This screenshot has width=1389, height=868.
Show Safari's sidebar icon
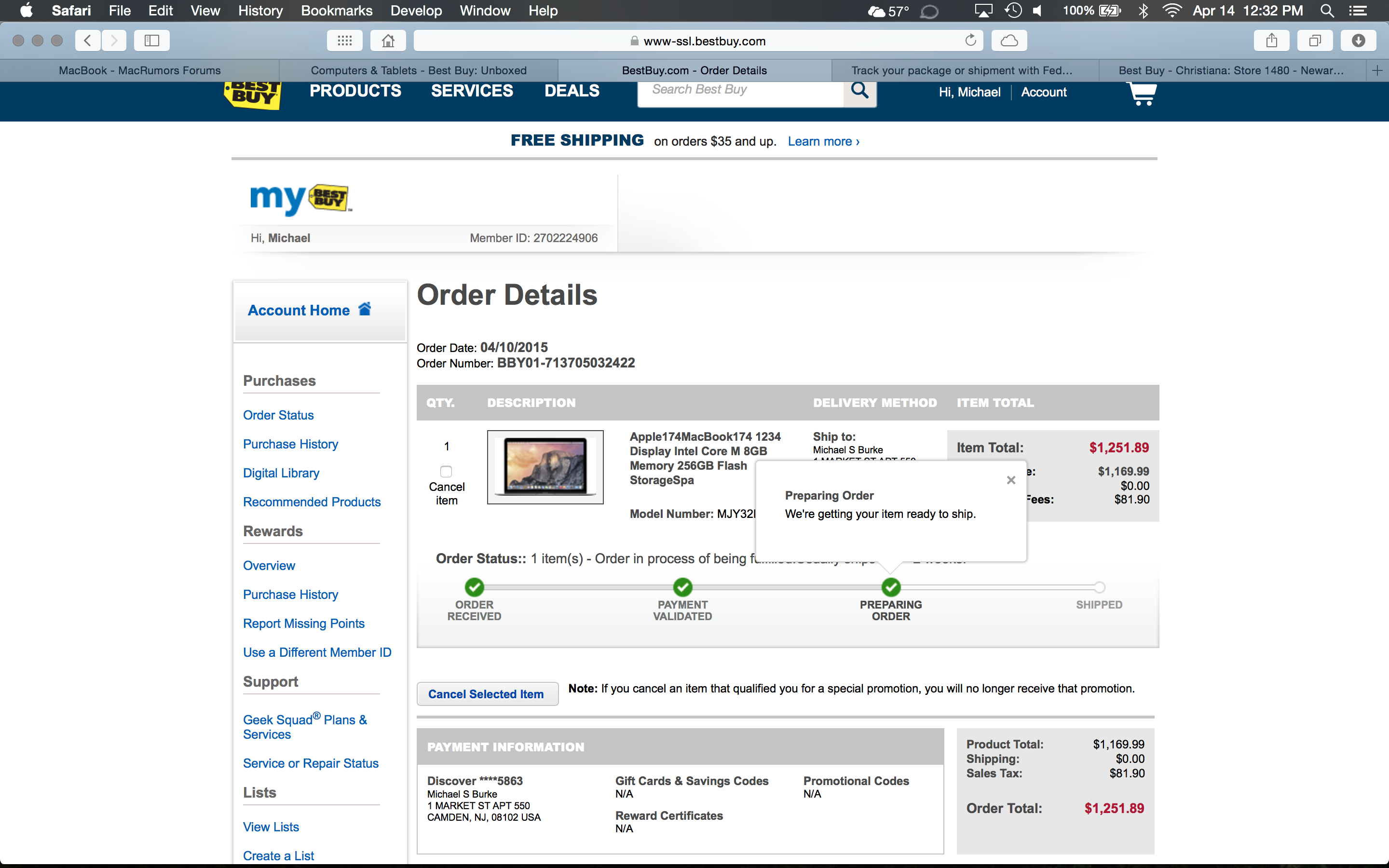pyautogui.click(x=151, y=40)
